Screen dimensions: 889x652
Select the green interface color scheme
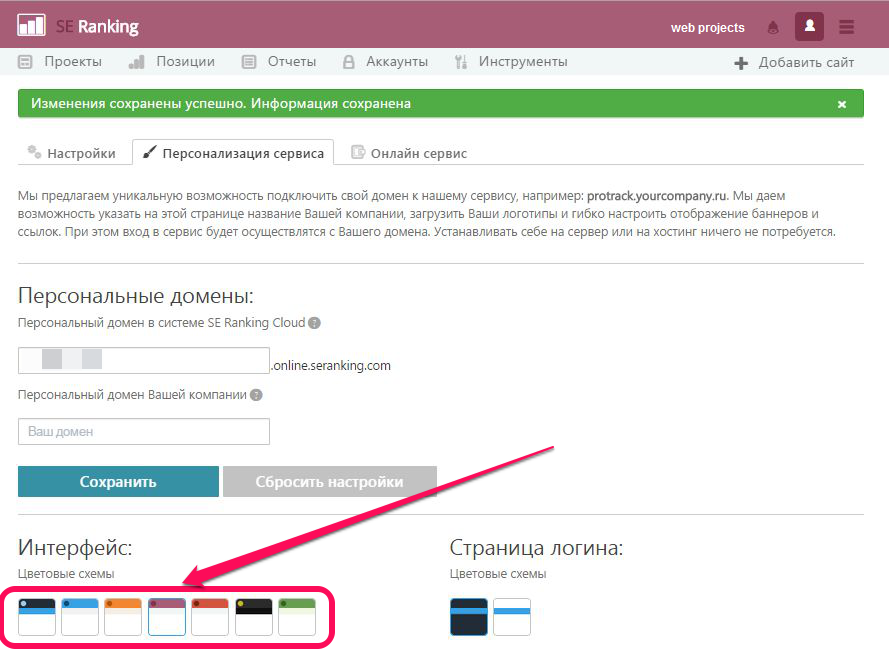click(297, 617)
